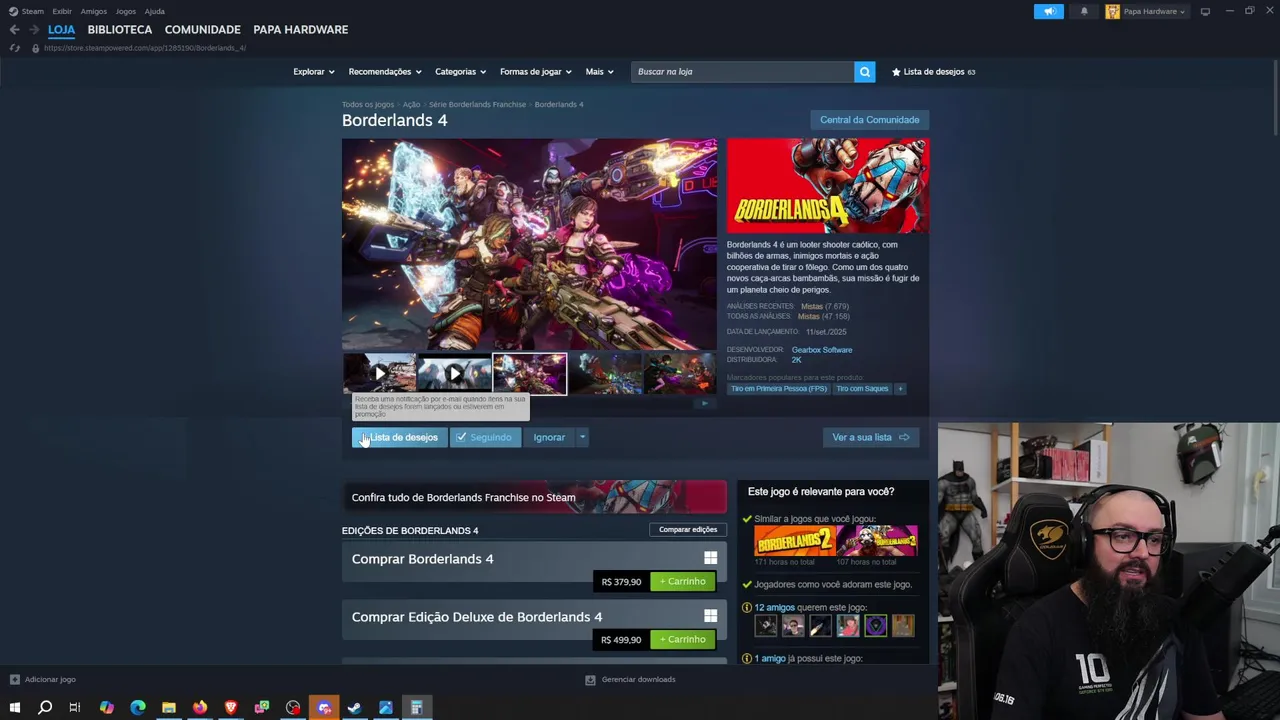The height and width of the screenshot is (720, 1280).
Task: Open Windows Start menu
Action: coord(15,708)
